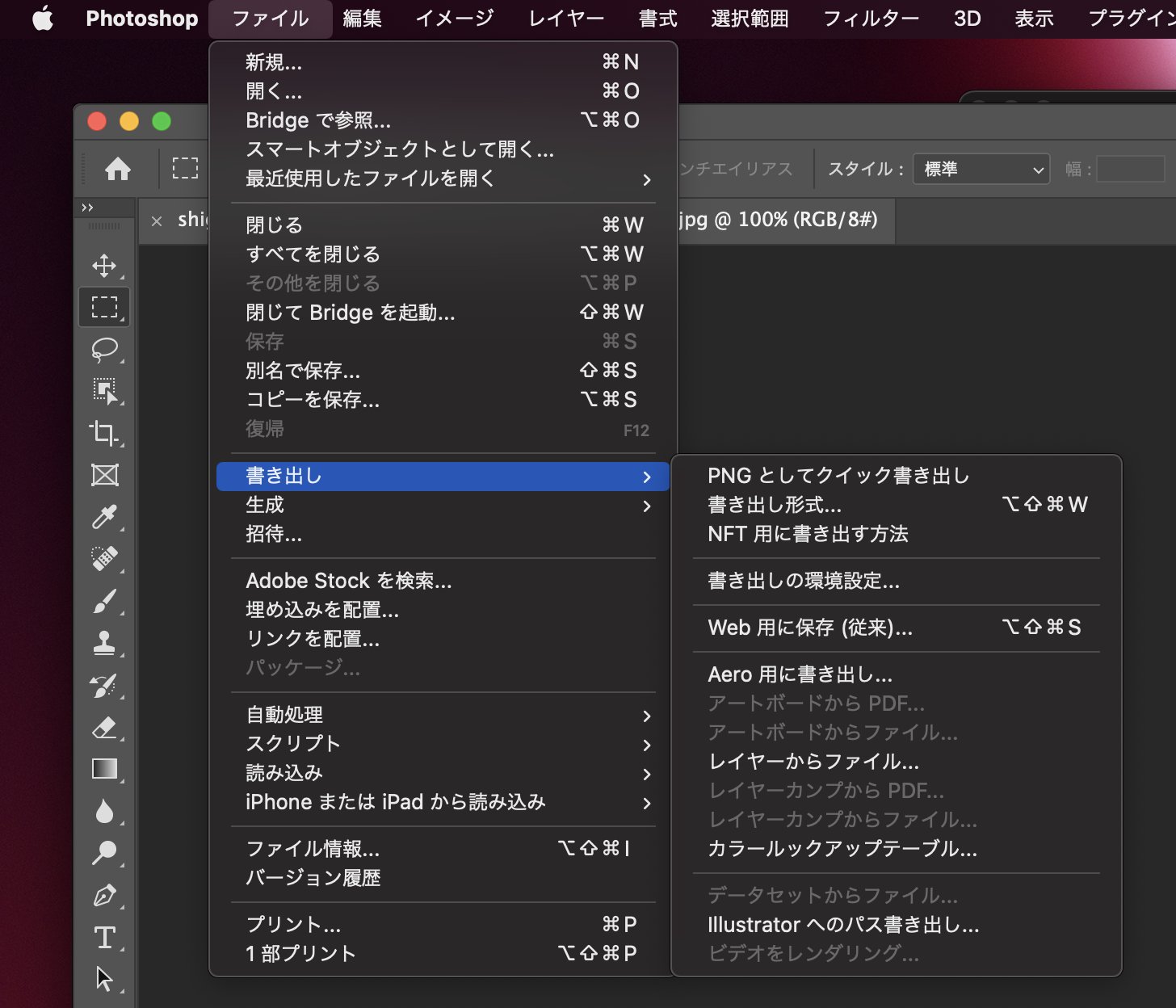Image resolution: width=1176 pixels, height=1008 pixels.
Task: Choose 新規... from the file menu
Action: [443, 62]
